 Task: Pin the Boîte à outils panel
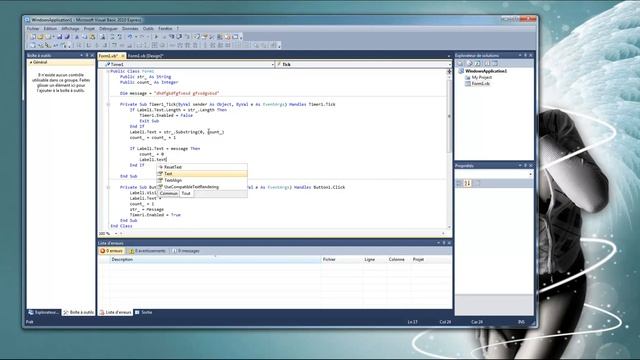pyautogui.click(x=87, y=55)
